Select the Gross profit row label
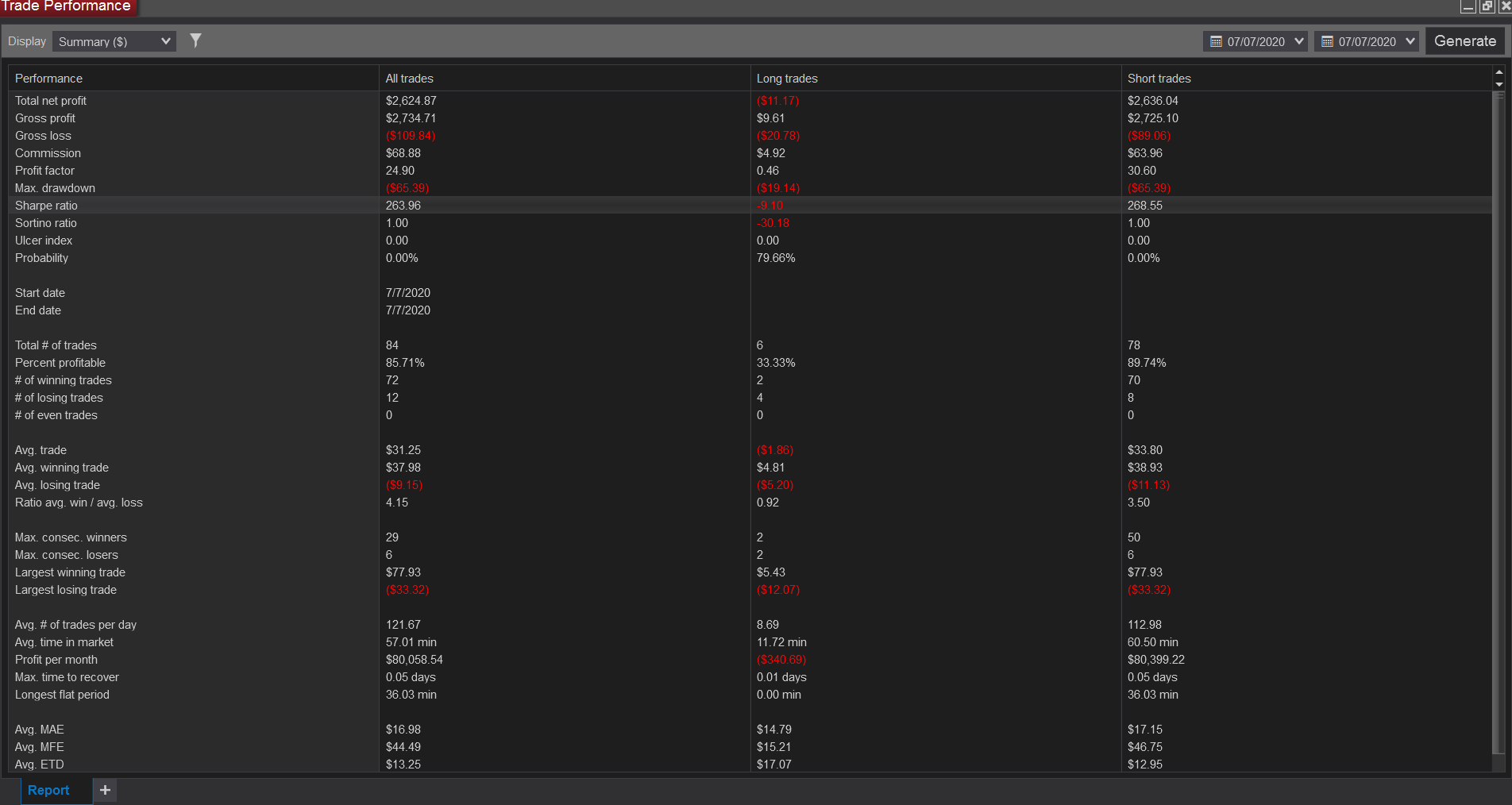This screenshot has width=1512, height=805. (45, 118)
